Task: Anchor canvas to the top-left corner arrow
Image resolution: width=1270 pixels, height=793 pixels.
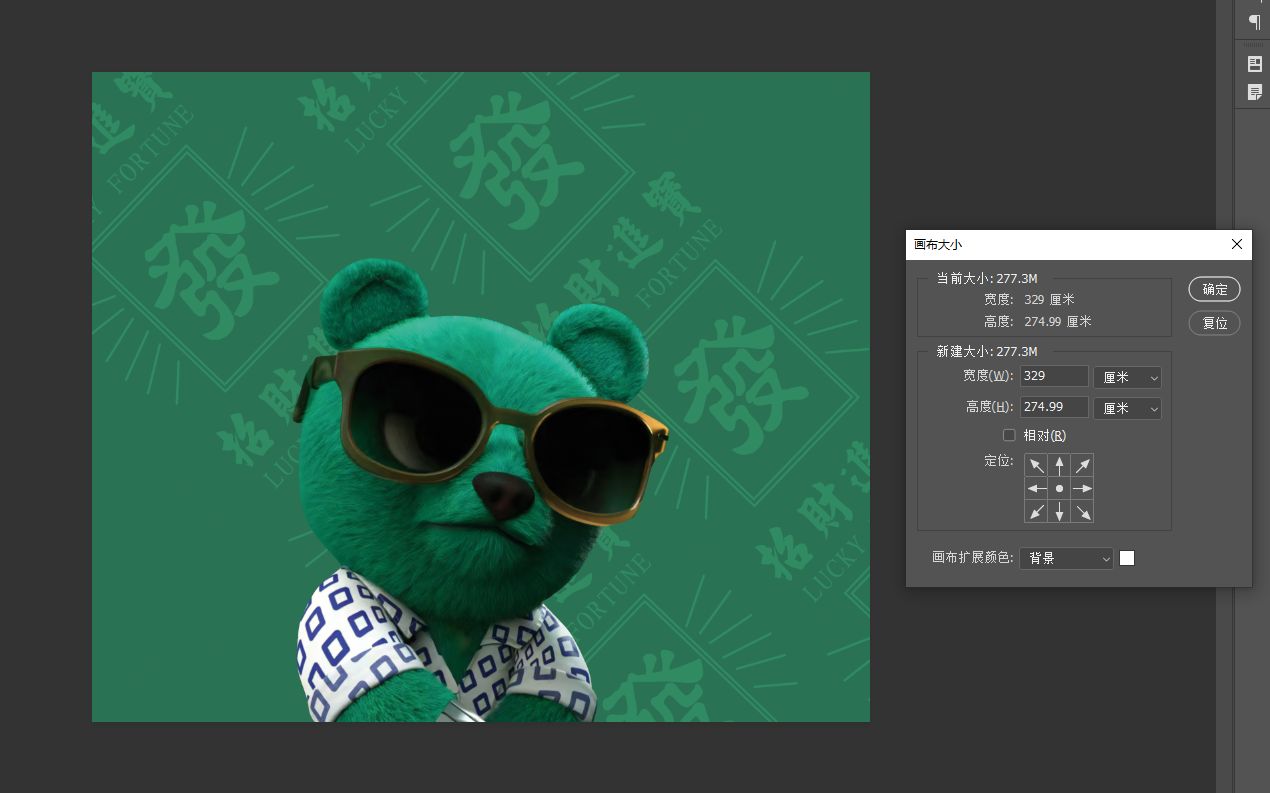Action: [1037, 465]
